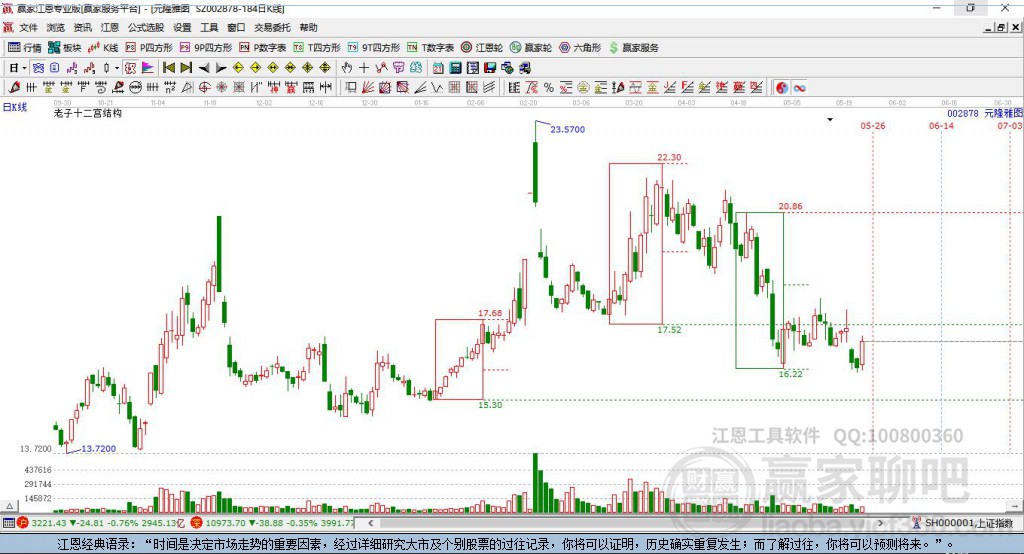Image resolution: width=1024 pixels, height=554 pixels.
Task: Open the 交易委托 menu
Action: pyautogui.click(x=272, y=27)
